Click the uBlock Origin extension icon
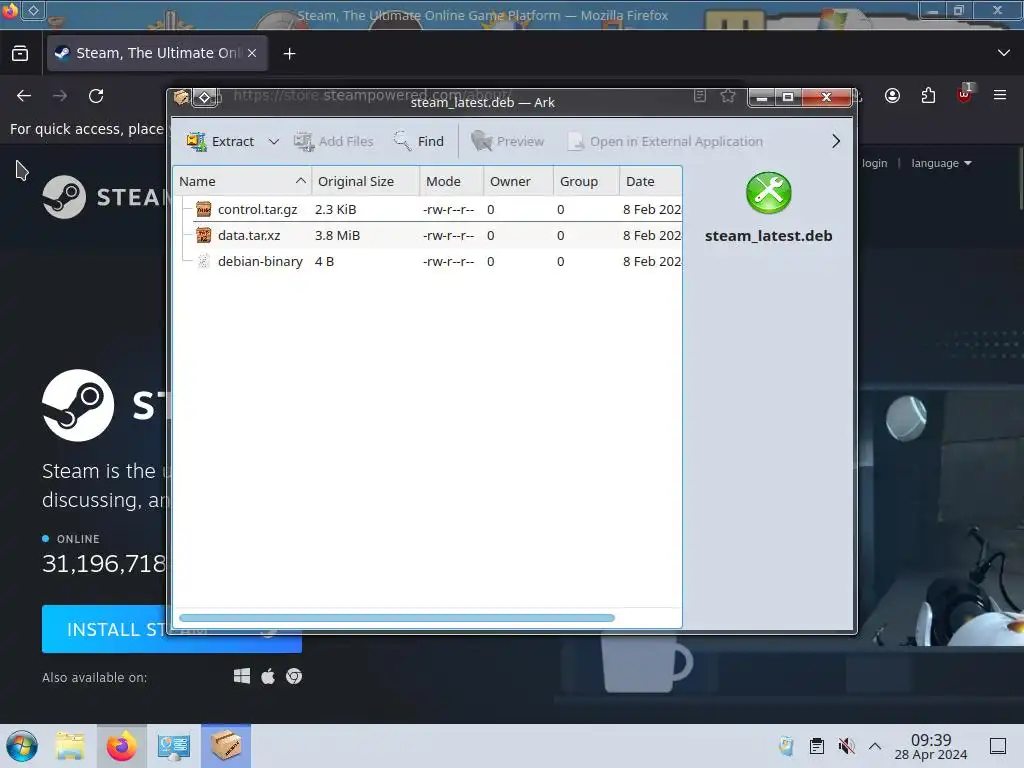This screenshot has width=1024, height=768. click(964, 95)
